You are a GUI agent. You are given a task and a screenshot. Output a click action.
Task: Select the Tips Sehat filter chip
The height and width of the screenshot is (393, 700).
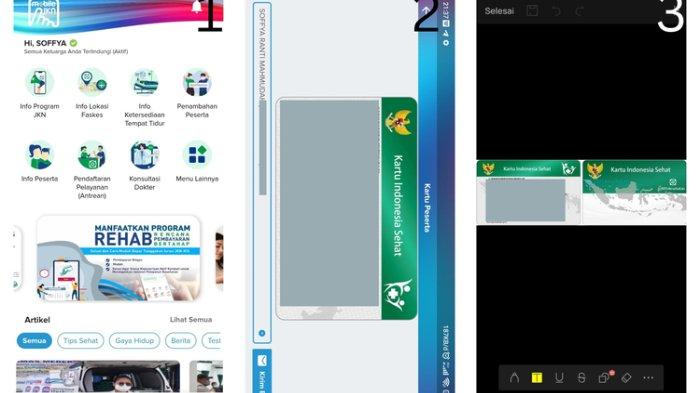tap(80, 340)
